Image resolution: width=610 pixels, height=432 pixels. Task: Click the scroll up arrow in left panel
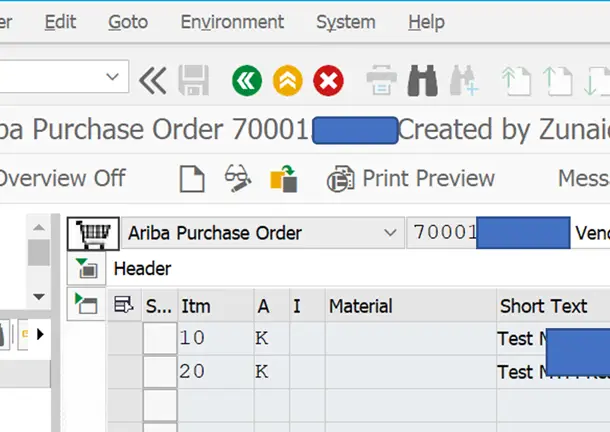(39, 227)
